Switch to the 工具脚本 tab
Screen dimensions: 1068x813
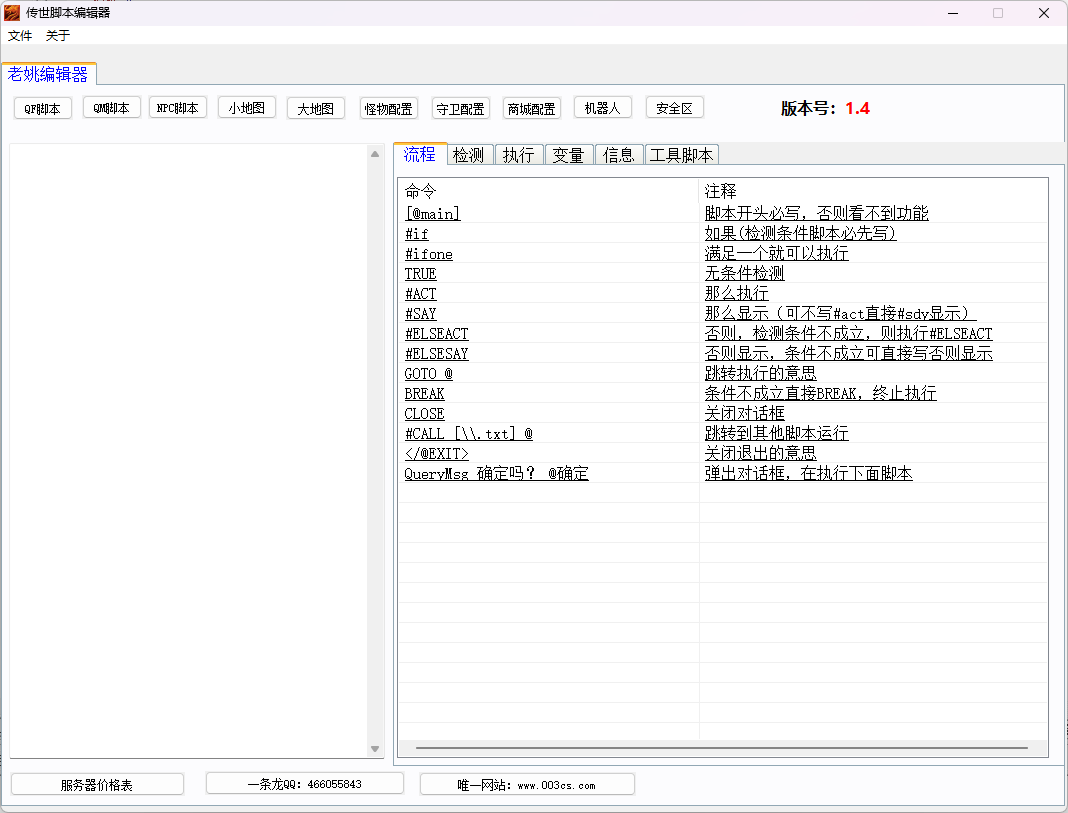point(681,155)
